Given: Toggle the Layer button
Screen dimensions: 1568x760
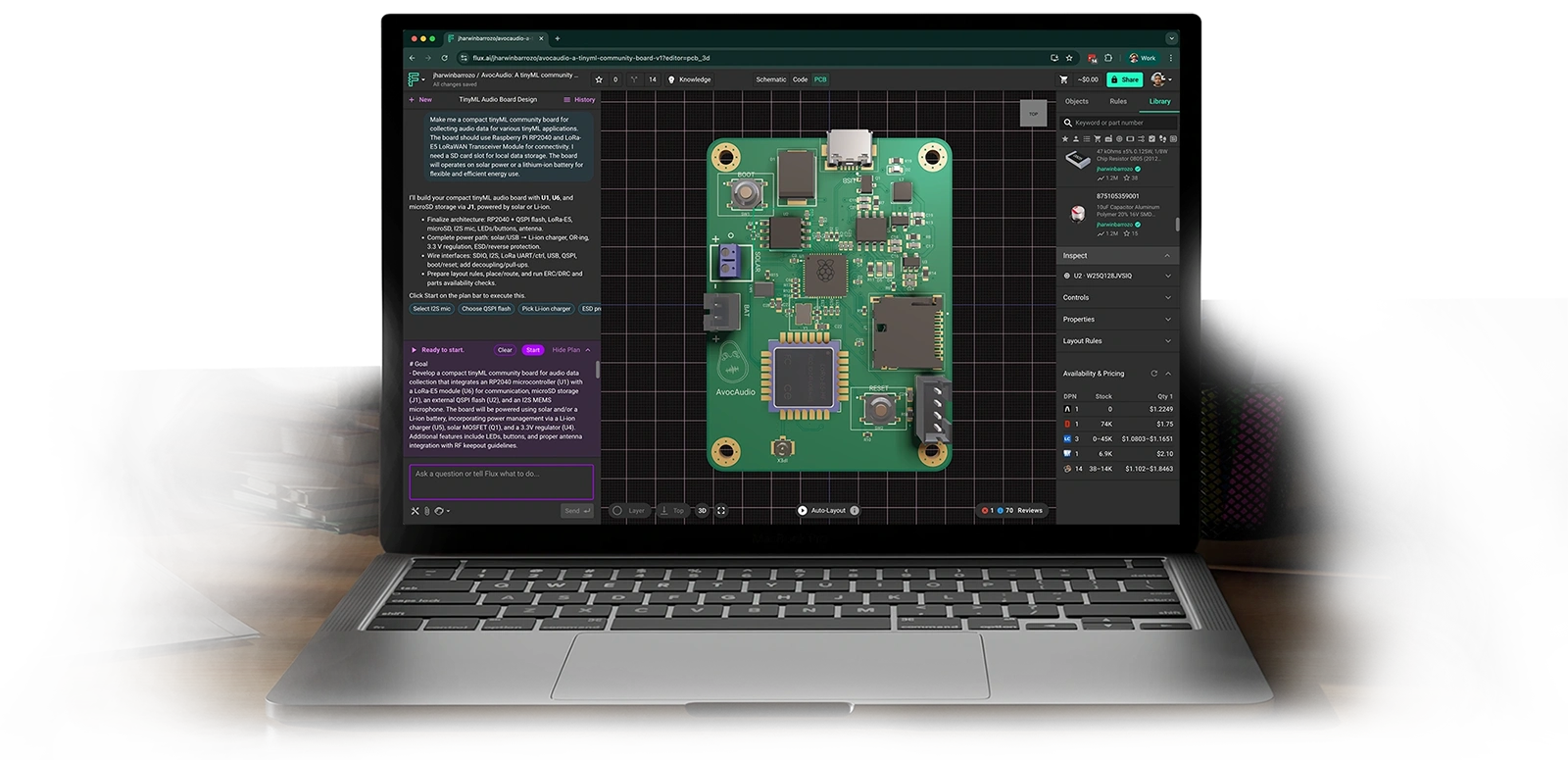Looking at the screenshot, I should [x=629, y=511].
